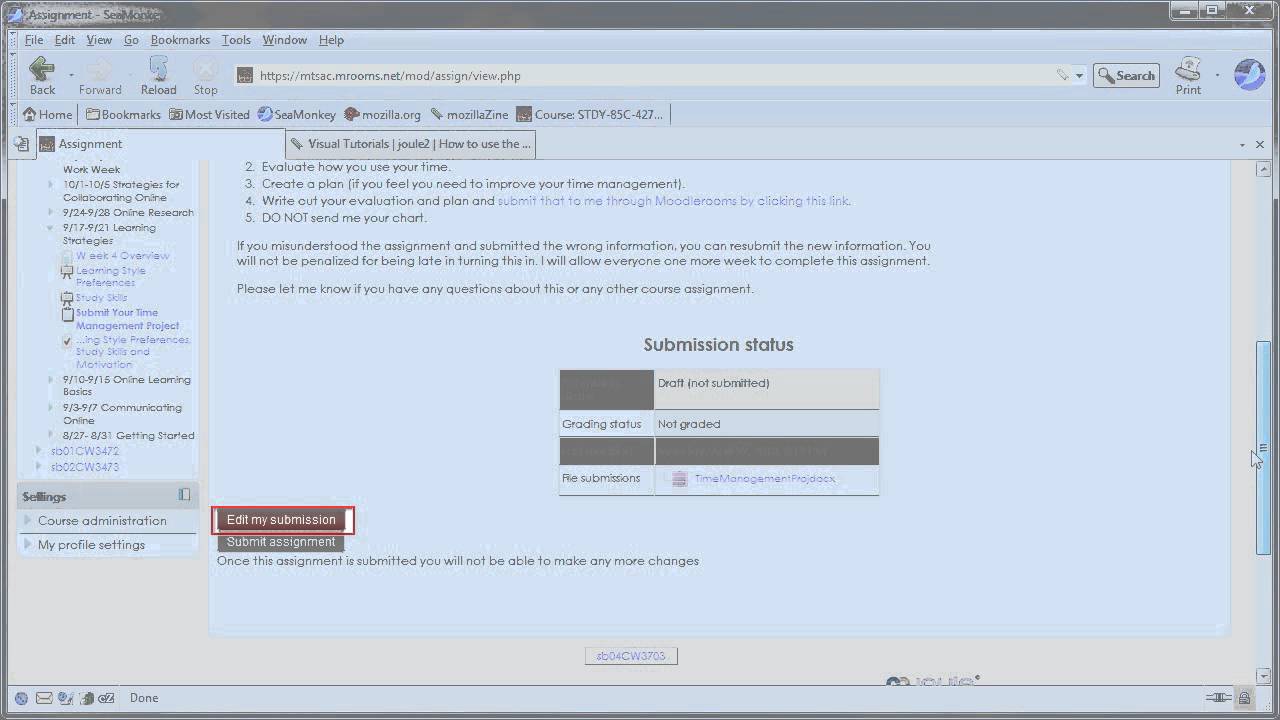This screenshot has width=1280, height=720.
Task: Click the Forward navigation button
Action: point(100,76)
